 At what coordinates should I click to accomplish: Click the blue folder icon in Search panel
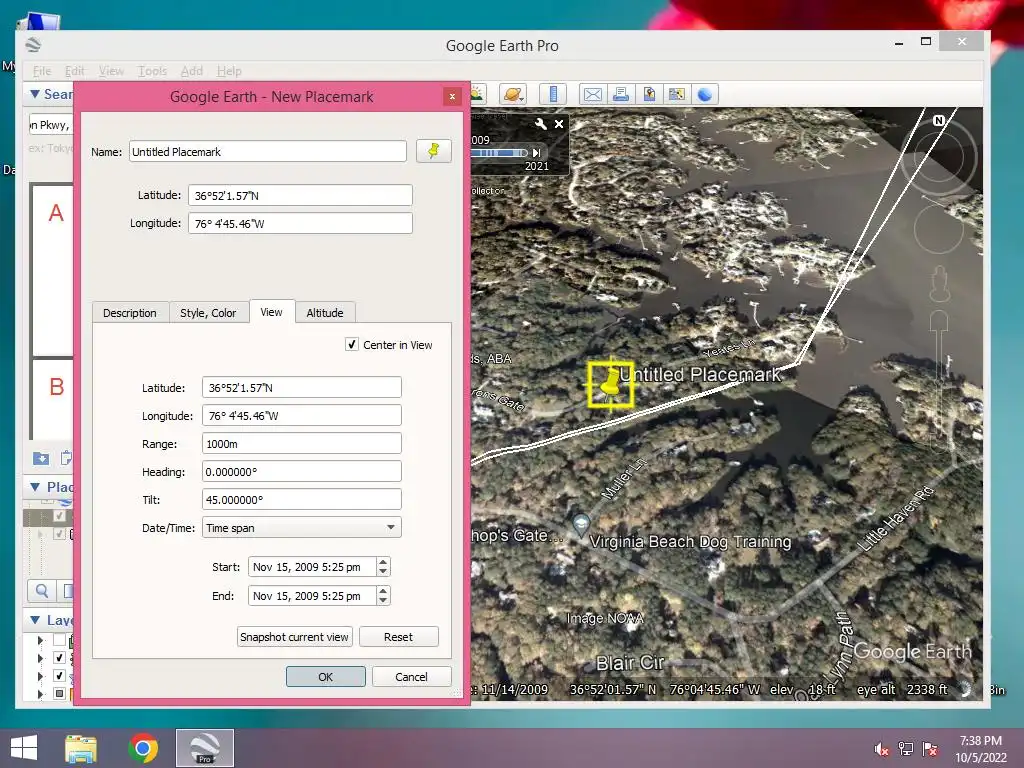click(x=40, y=458)
